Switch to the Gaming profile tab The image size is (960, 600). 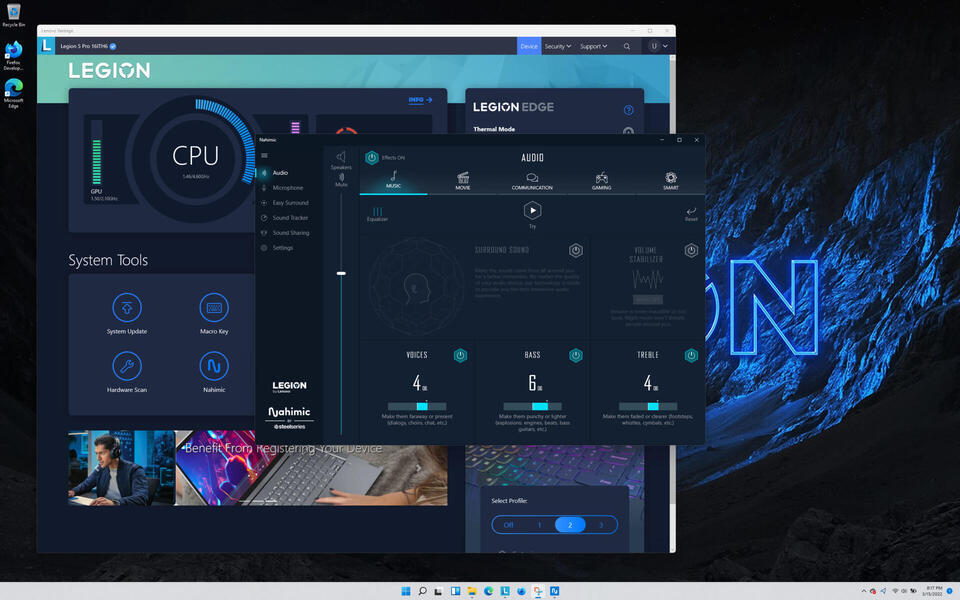tap(602, 181)
